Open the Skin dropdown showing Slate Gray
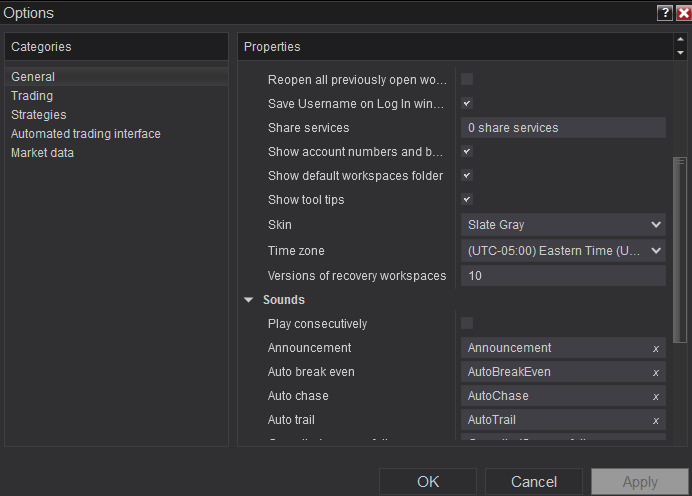Screen dimensions: 692x496 [564, 225]
